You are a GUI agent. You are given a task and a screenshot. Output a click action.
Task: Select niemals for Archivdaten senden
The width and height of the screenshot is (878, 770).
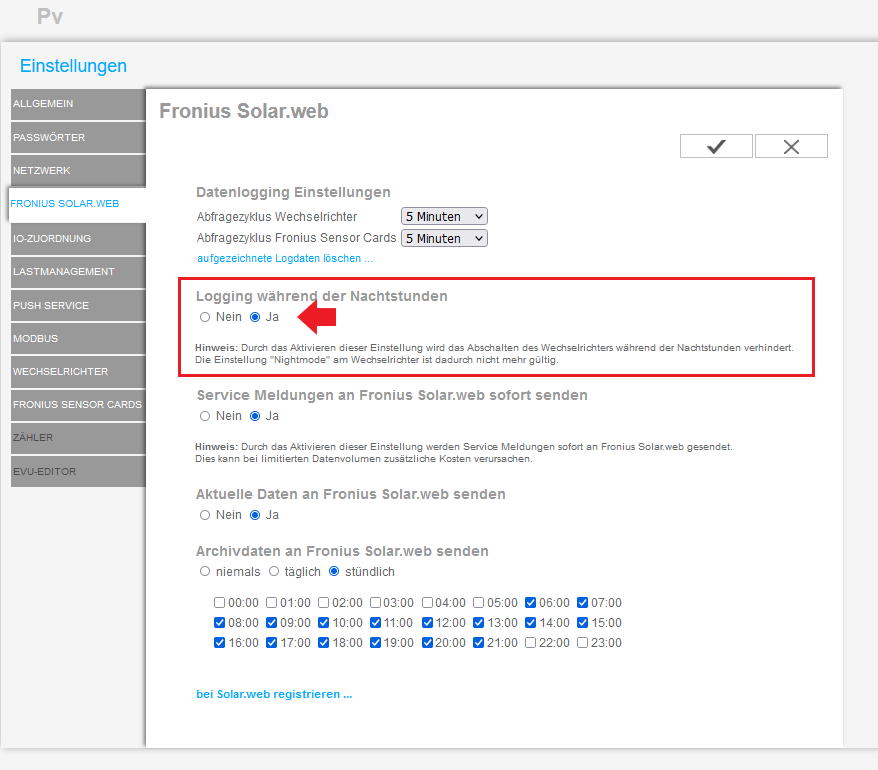pyautogui.click(x=205, y=572)
